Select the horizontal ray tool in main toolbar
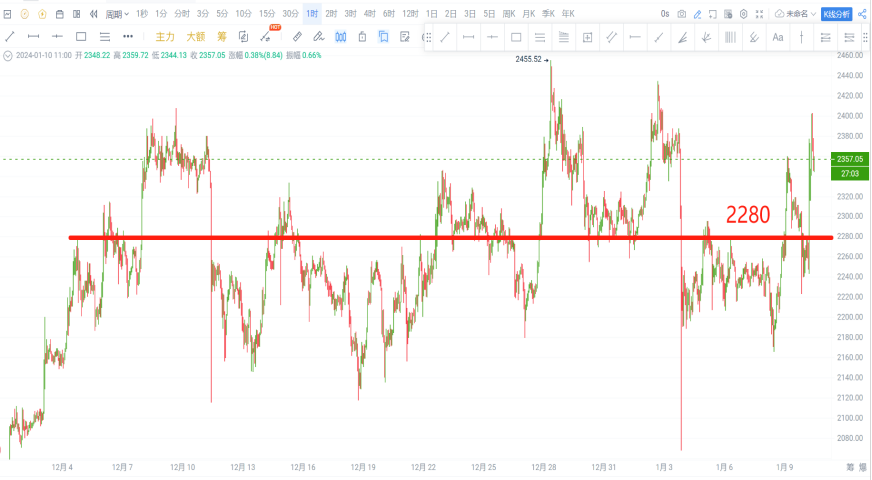The width and height of the screenshot is (872, 480). [57, 37]
